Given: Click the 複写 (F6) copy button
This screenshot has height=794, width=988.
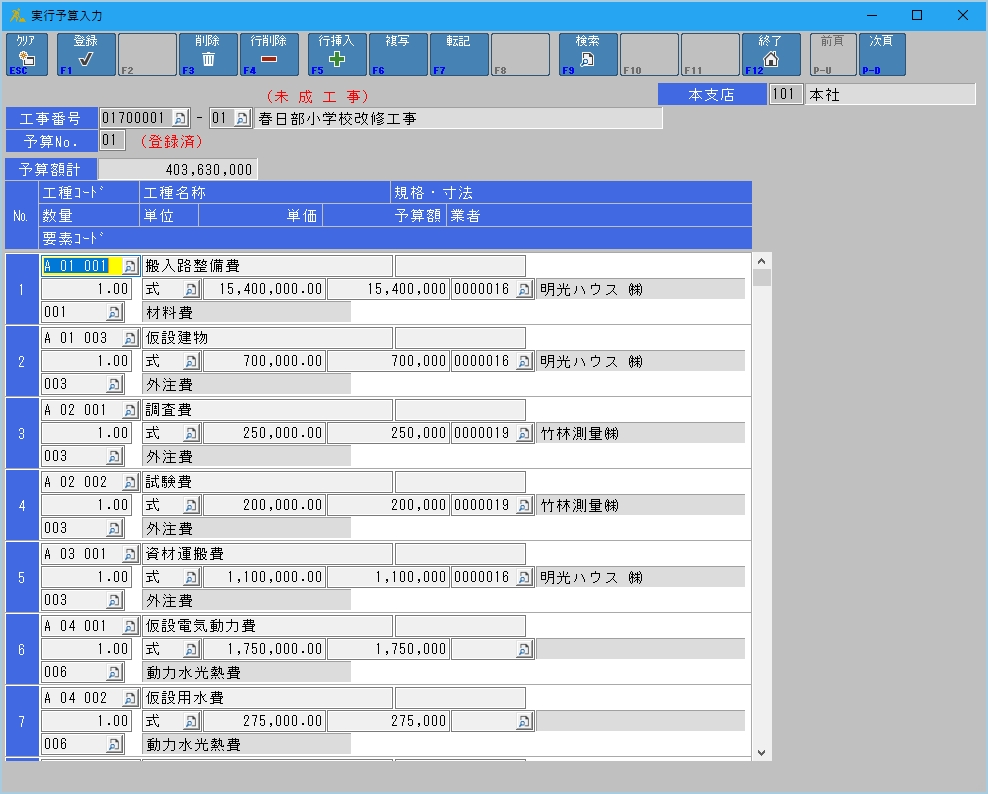Looking at the screenshot, I should pos(398,54).
